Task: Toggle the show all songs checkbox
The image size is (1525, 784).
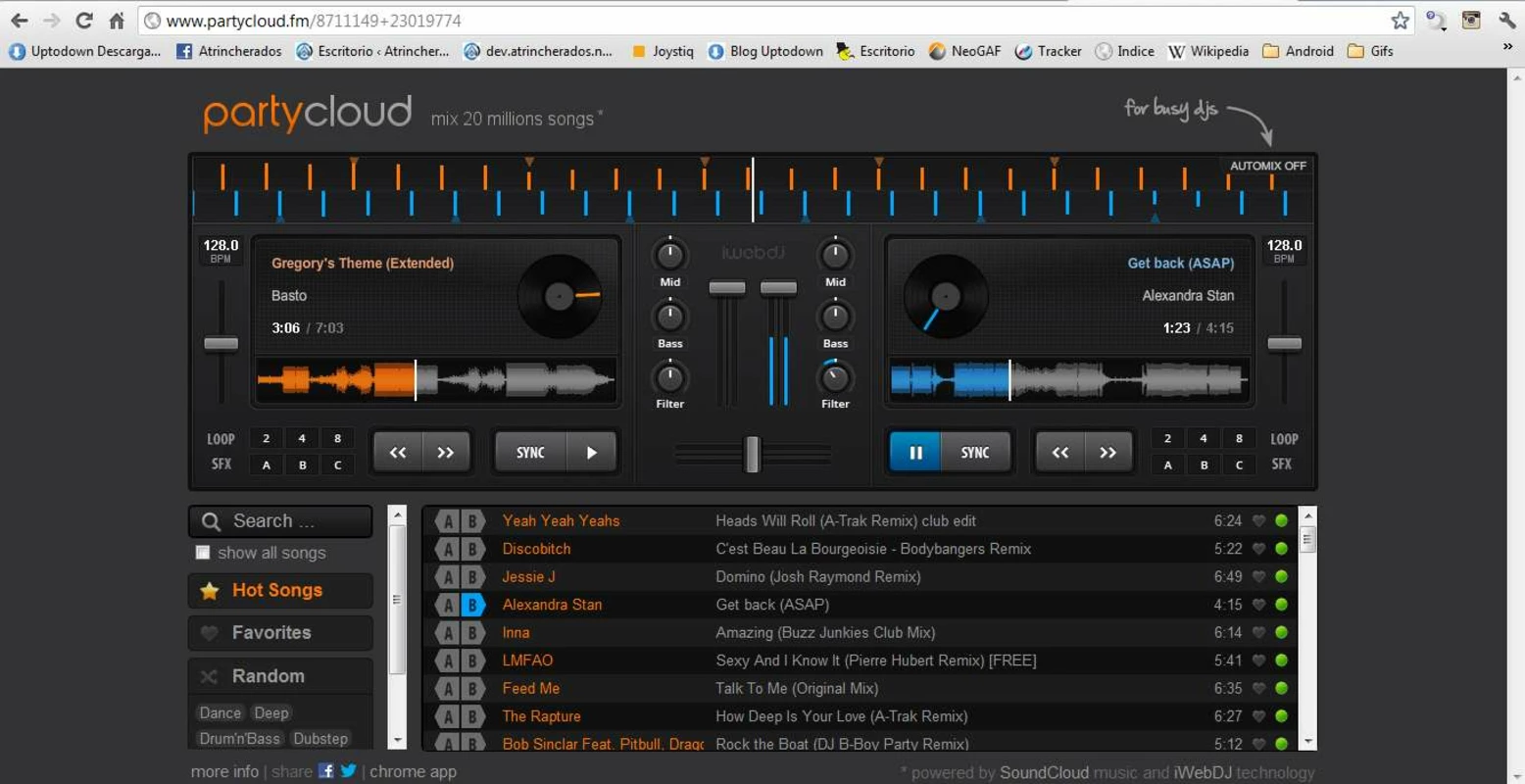Action: pyautogui.click(x=203, y=553)
